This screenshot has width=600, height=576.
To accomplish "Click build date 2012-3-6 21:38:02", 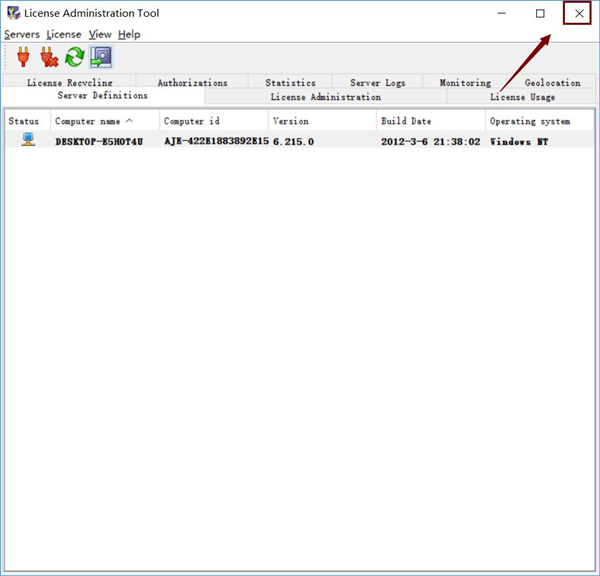I will click(430, 142).
